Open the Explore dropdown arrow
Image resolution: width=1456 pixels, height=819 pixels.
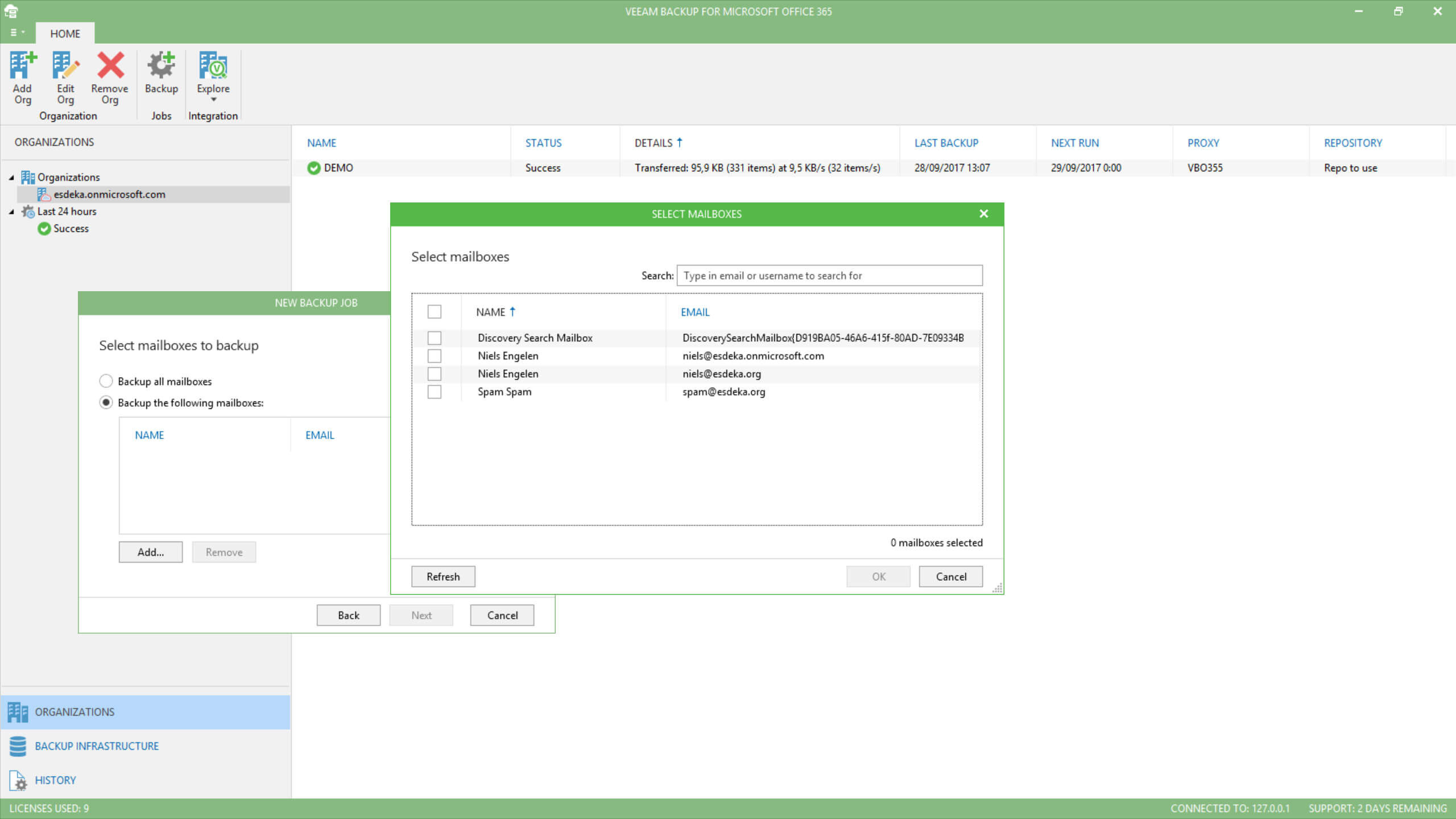tap(214, 100)
